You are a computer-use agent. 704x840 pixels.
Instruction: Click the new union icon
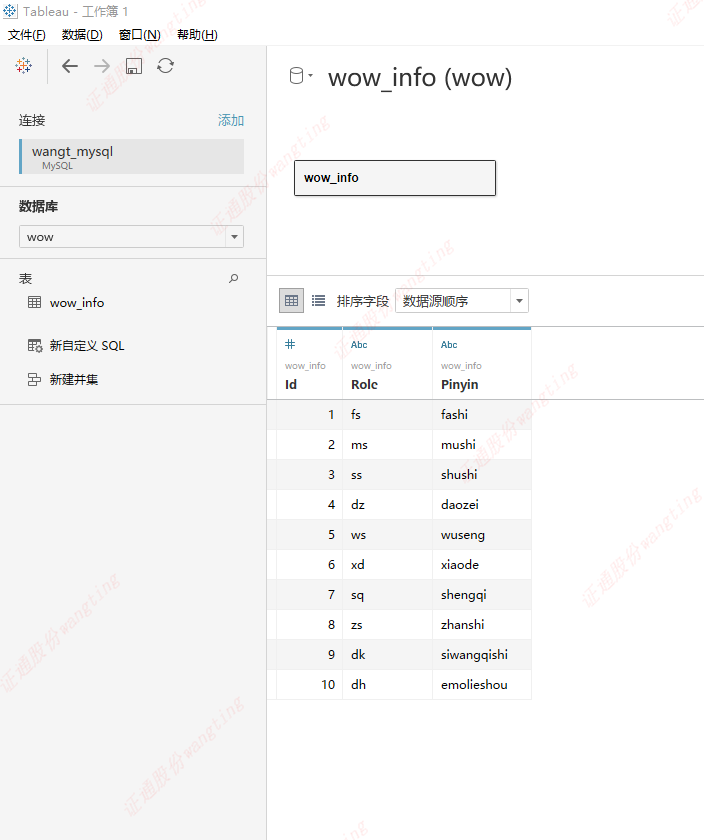click(x=34, y=379)
